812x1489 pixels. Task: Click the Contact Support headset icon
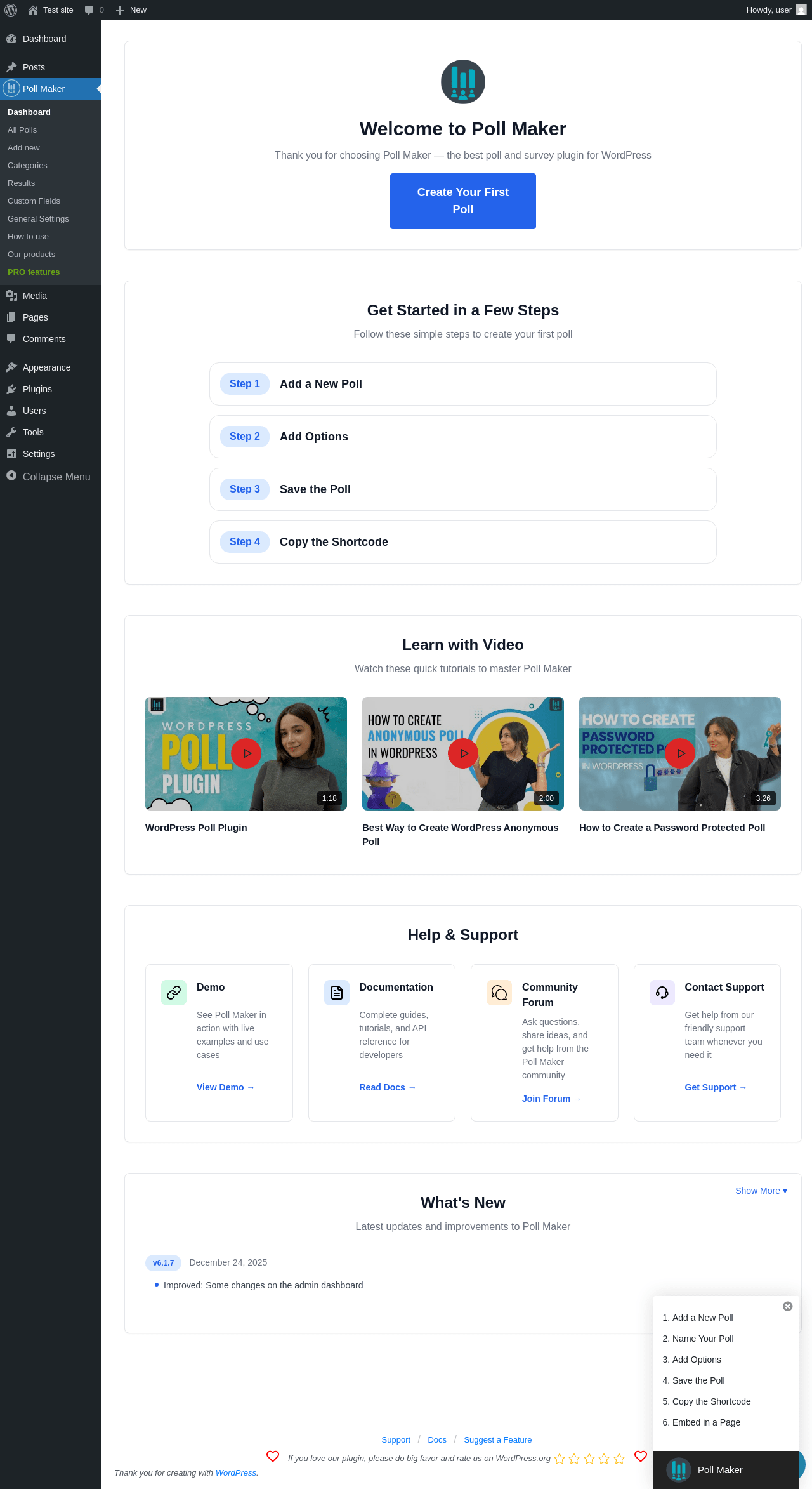pos(662,993)
